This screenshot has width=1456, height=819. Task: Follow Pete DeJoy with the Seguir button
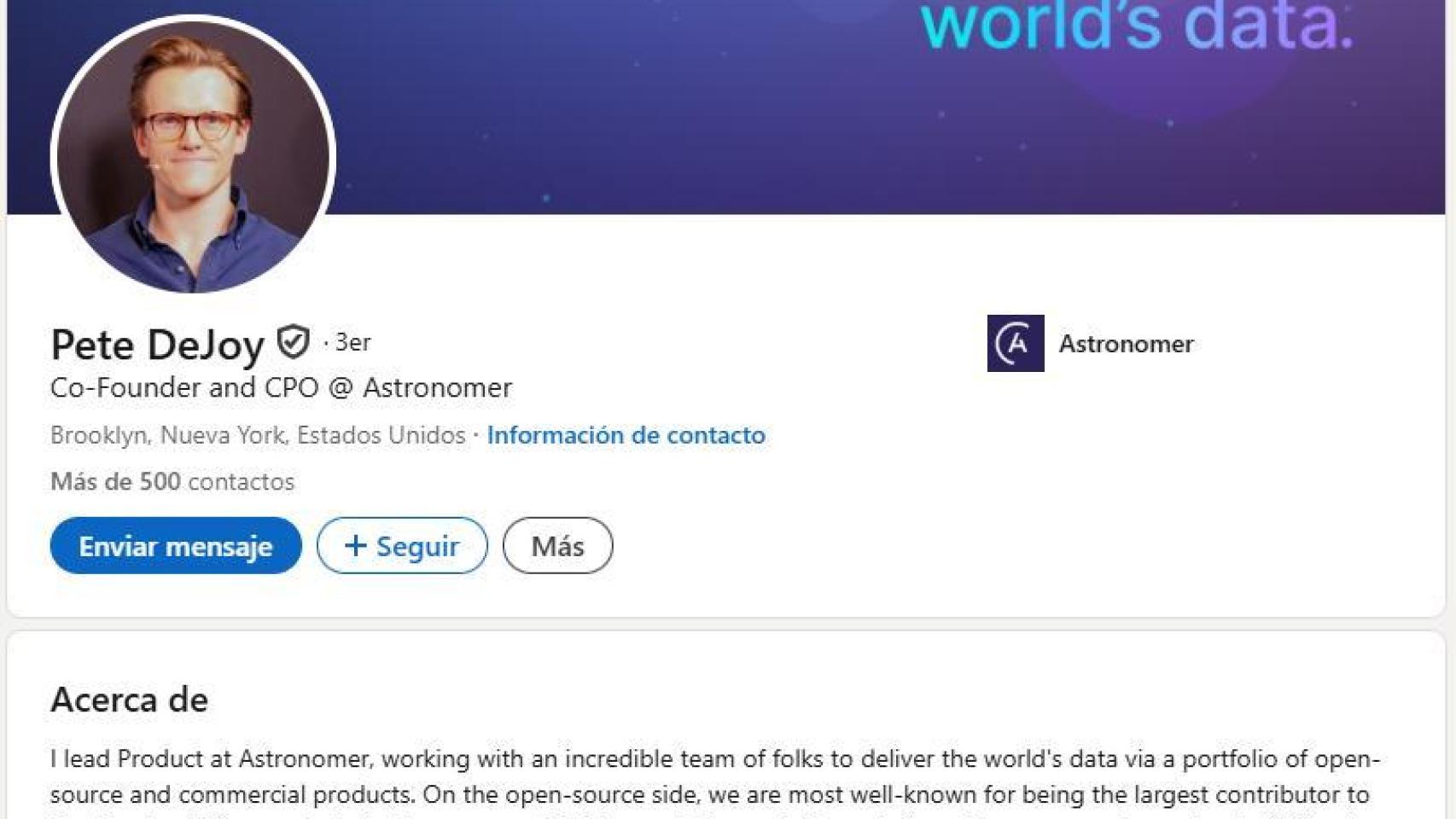tap(401, 546)
